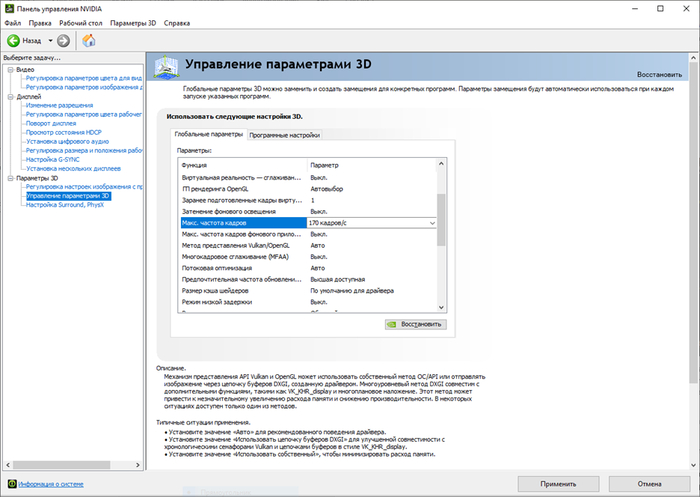
Task: Go to the Home page icon
Action: [88, 41]
